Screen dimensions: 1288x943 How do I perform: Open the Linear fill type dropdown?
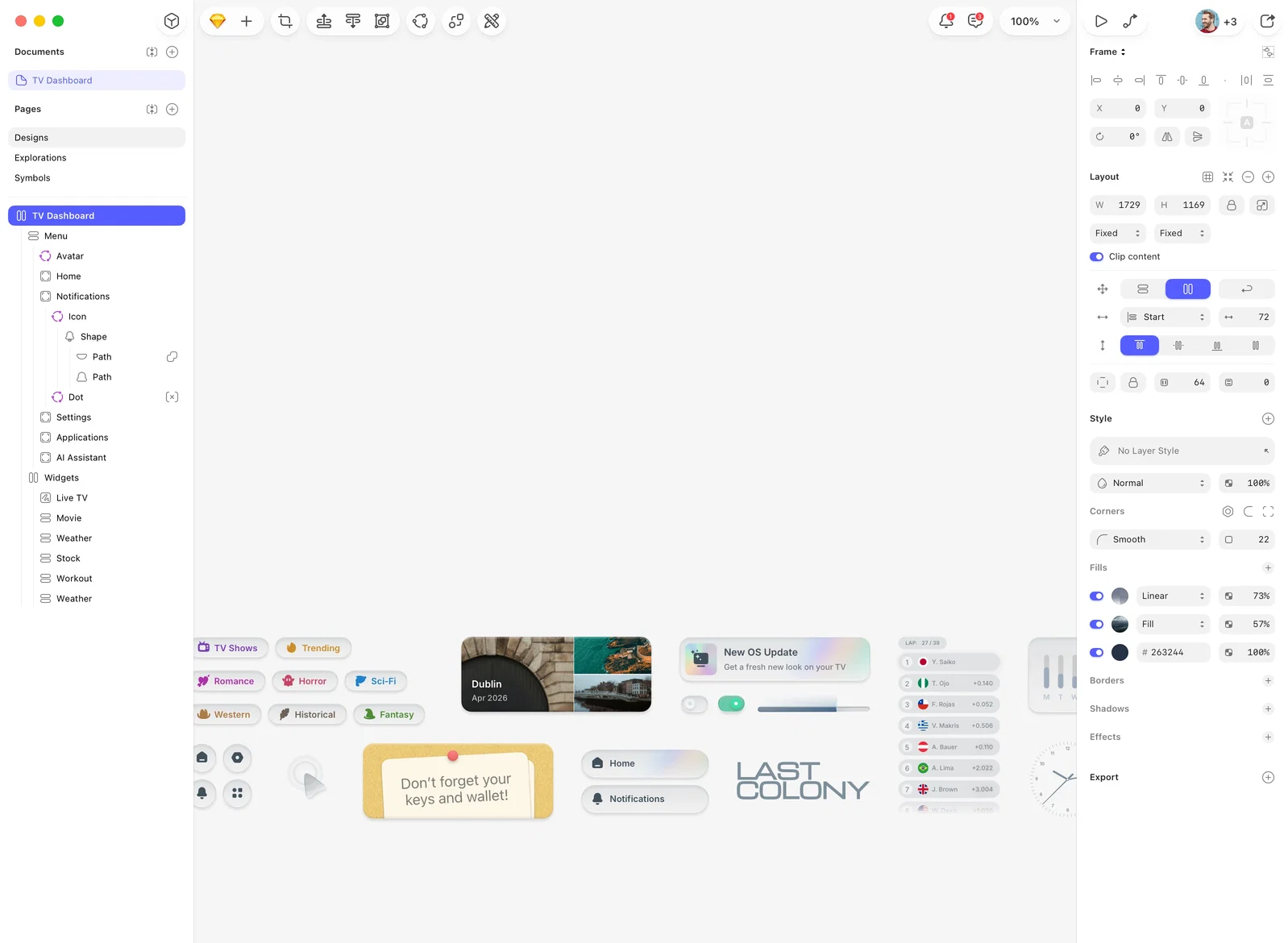tap(1174, 596)
